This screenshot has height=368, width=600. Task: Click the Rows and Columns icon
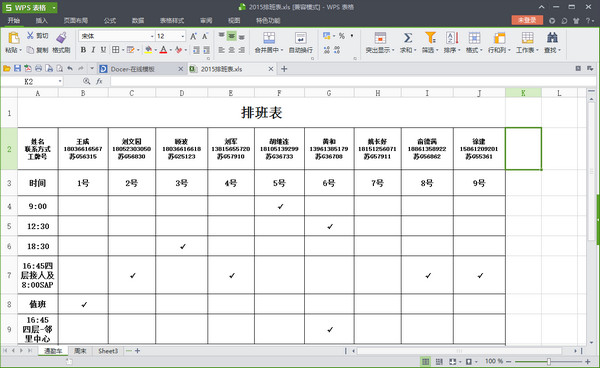coord(499,37)
